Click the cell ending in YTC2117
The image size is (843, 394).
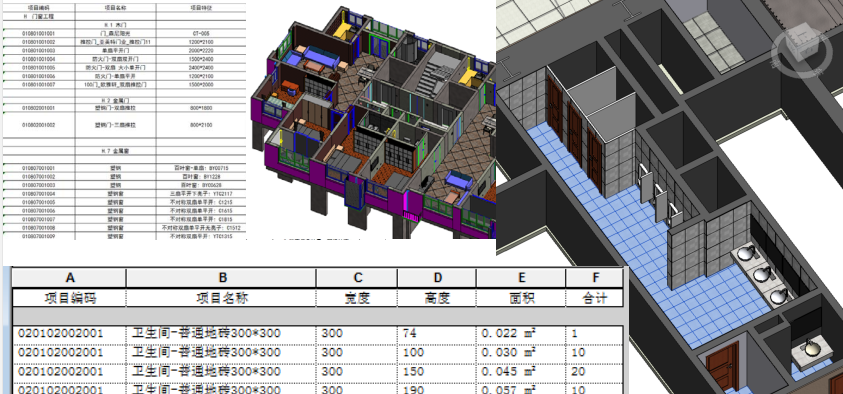click(x=200, y=194)
